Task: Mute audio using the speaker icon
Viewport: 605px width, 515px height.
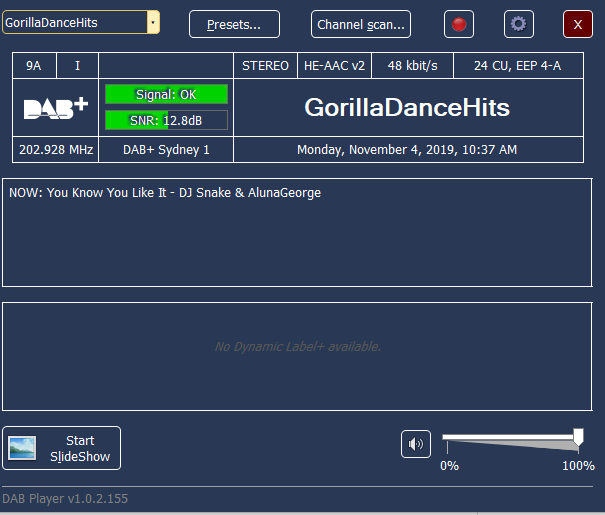Action: (x=416, y=443)
